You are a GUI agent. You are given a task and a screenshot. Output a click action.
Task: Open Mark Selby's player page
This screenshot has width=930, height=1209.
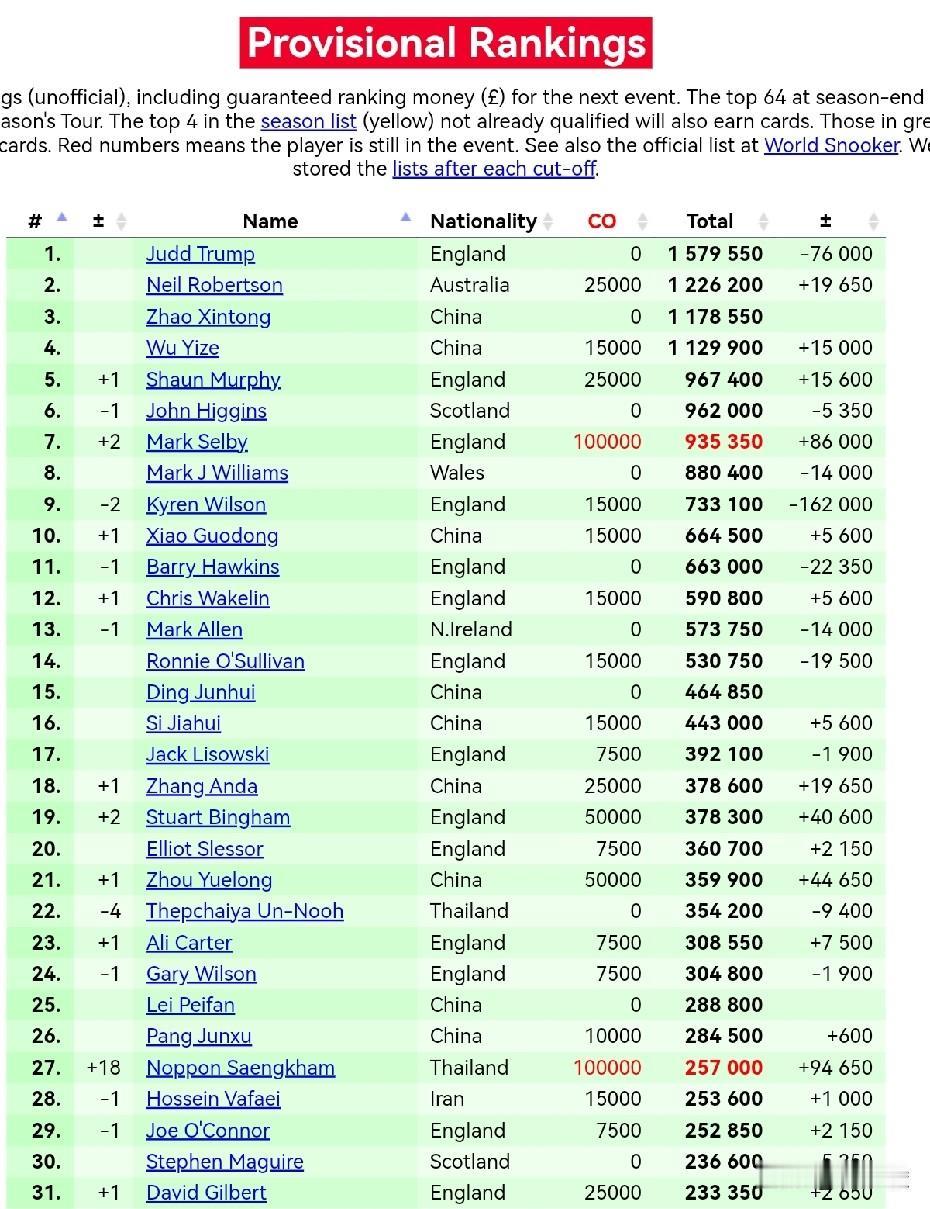tap(197, 442)
